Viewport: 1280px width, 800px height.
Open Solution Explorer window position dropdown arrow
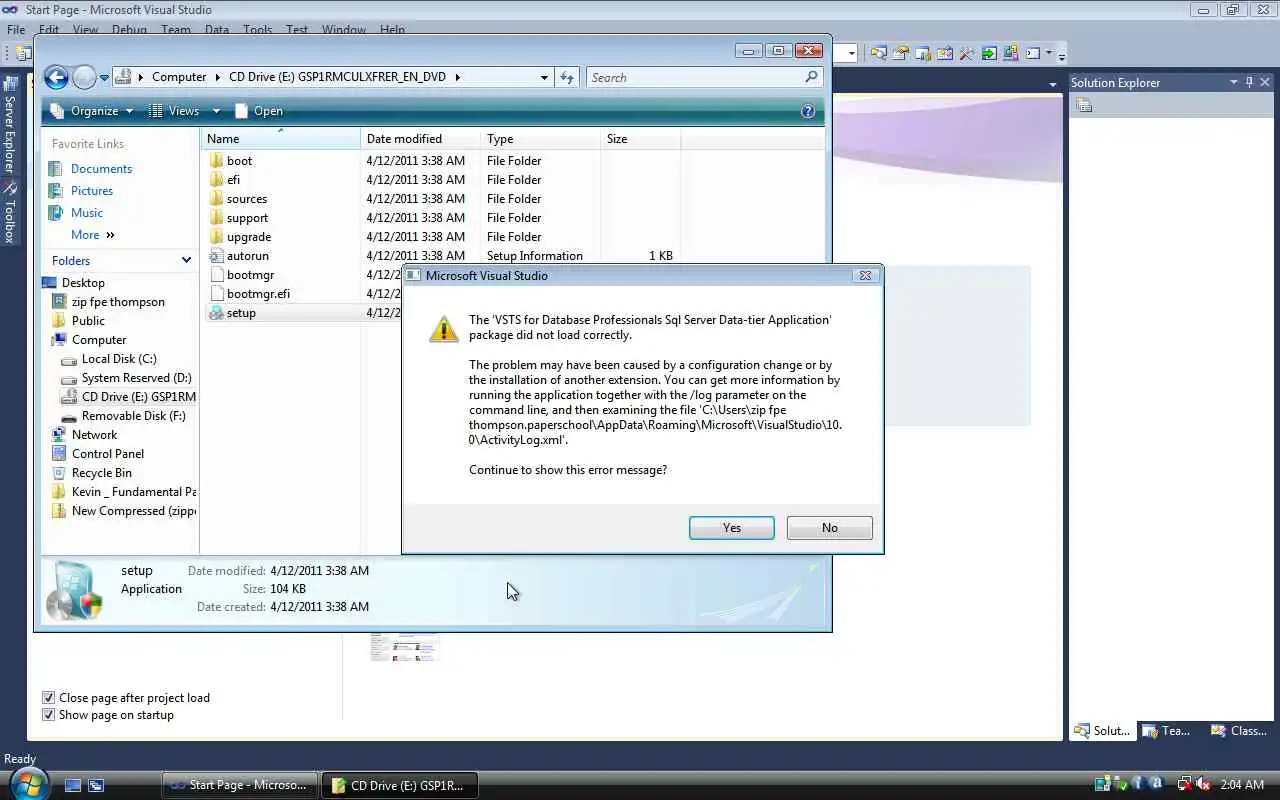click(1234, 82)
